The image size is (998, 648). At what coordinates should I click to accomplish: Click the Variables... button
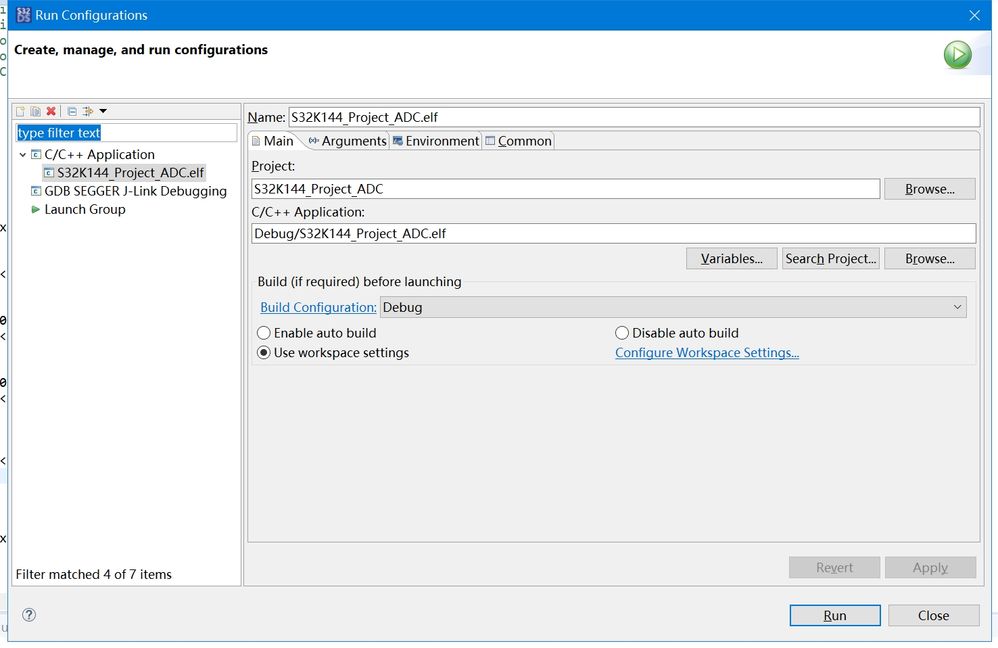pyautogui.click(x=731, y=258)
